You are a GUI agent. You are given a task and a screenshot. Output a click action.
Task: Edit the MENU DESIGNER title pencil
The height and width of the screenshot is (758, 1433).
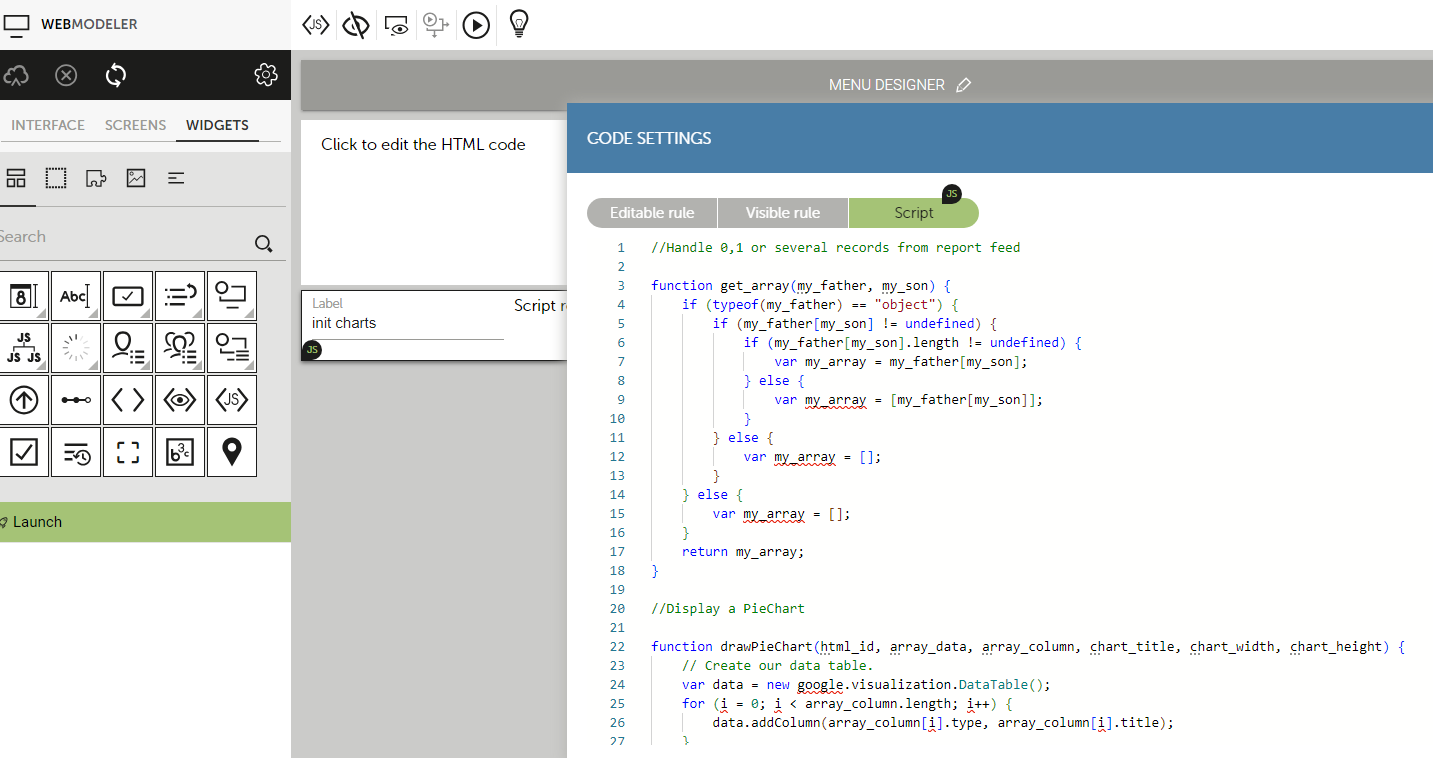pos(964,85)
